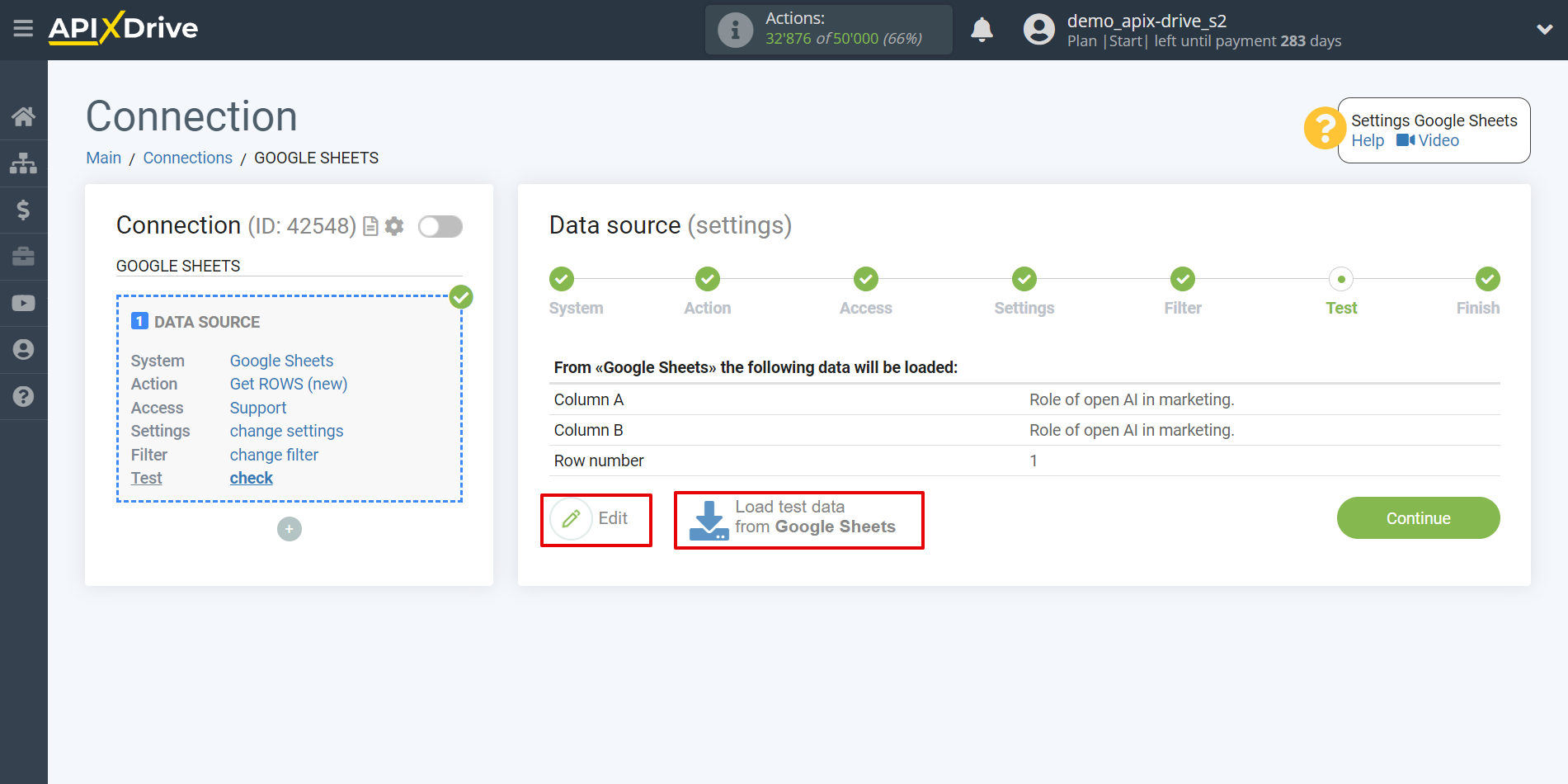1568x784 pixels.
Task: Go to Main breadcrumb
Action: [x=104, y=158]
